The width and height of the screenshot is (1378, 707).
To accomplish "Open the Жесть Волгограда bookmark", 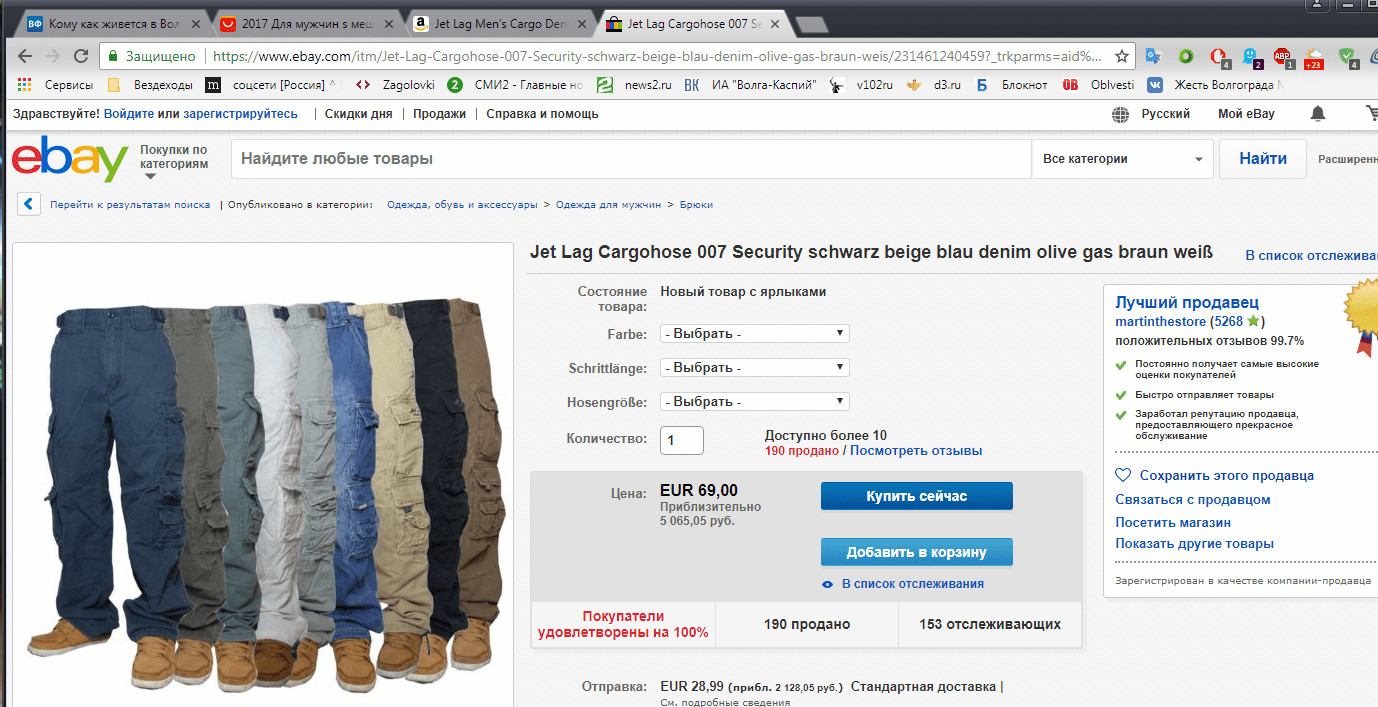I will (x=1217, y=85).
